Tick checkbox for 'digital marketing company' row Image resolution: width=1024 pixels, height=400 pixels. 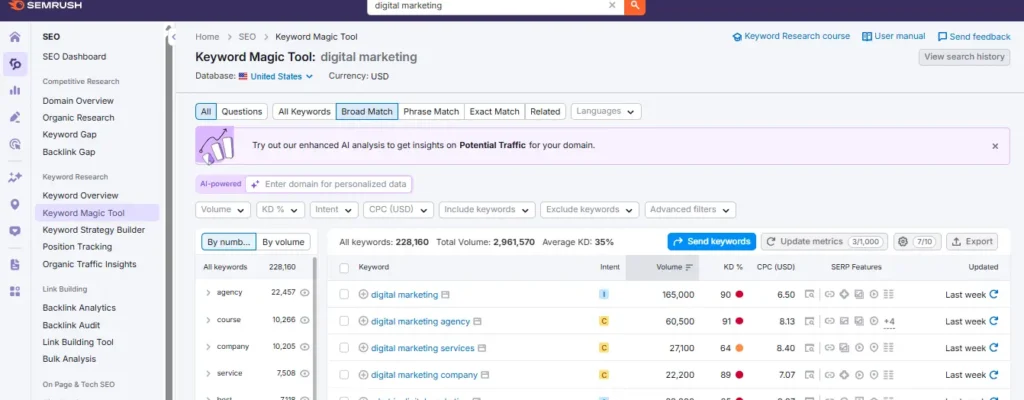pyautogui.click(x=344, y=375)
